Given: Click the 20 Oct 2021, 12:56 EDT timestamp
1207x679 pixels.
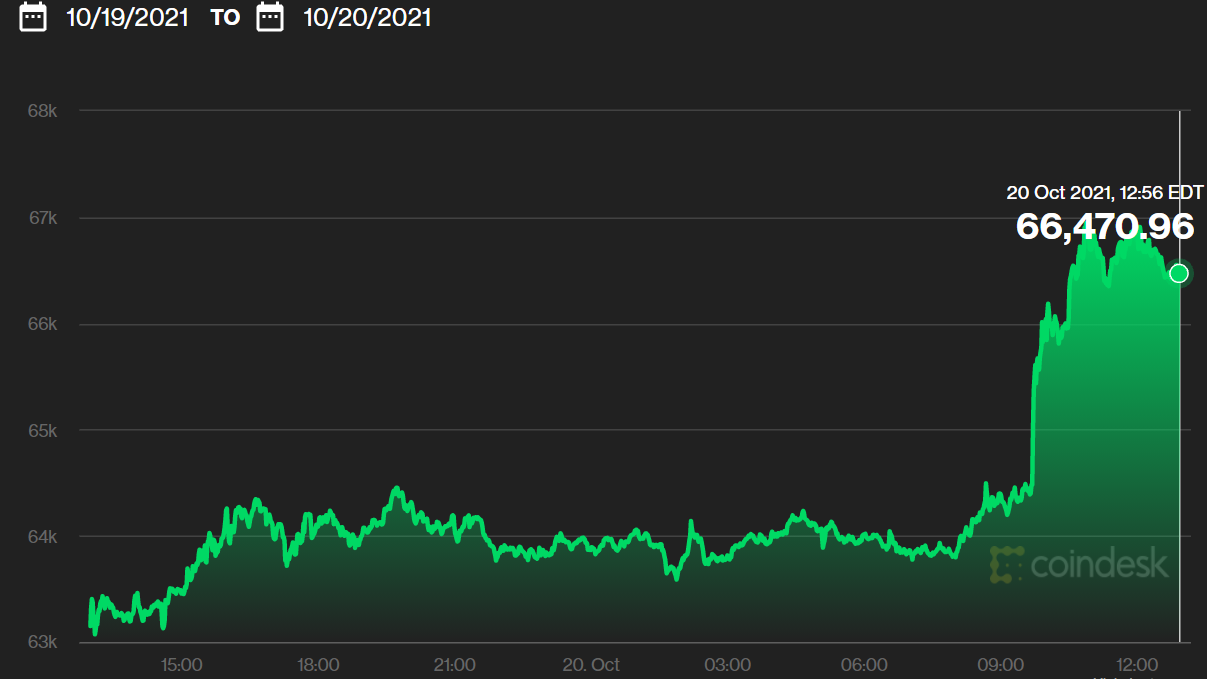Looking at the screenshot, I should click(1104, 192).
